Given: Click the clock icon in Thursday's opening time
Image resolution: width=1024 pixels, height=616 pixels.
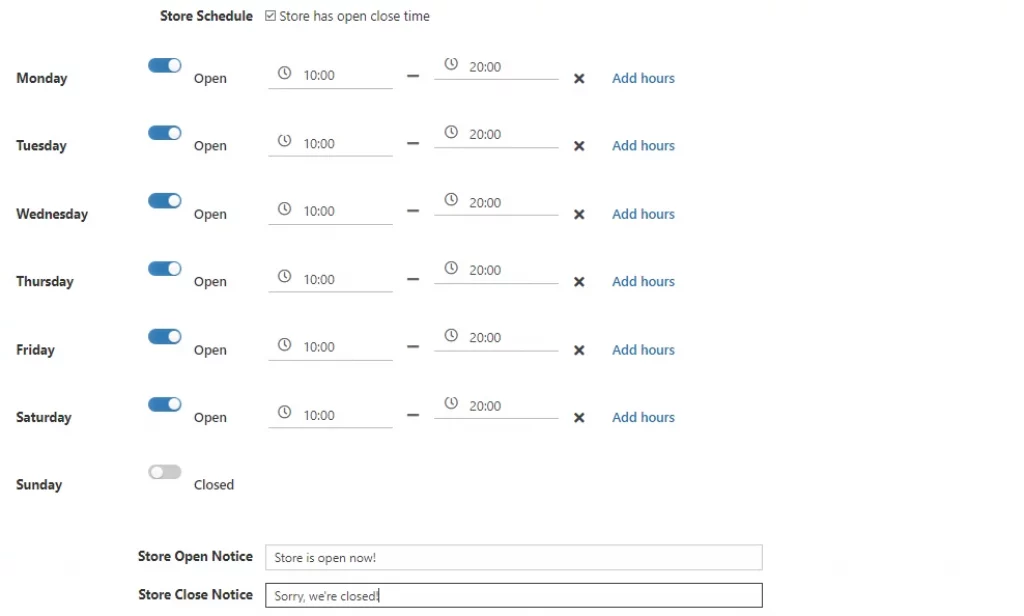Looking at the screenshot, I should (284, 278).
